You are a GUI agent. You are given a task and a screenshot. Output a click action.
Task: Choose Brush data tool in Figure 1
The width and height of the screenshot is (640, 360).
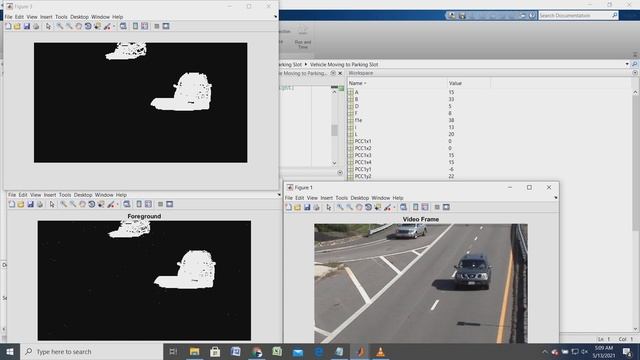click(387, 207)
